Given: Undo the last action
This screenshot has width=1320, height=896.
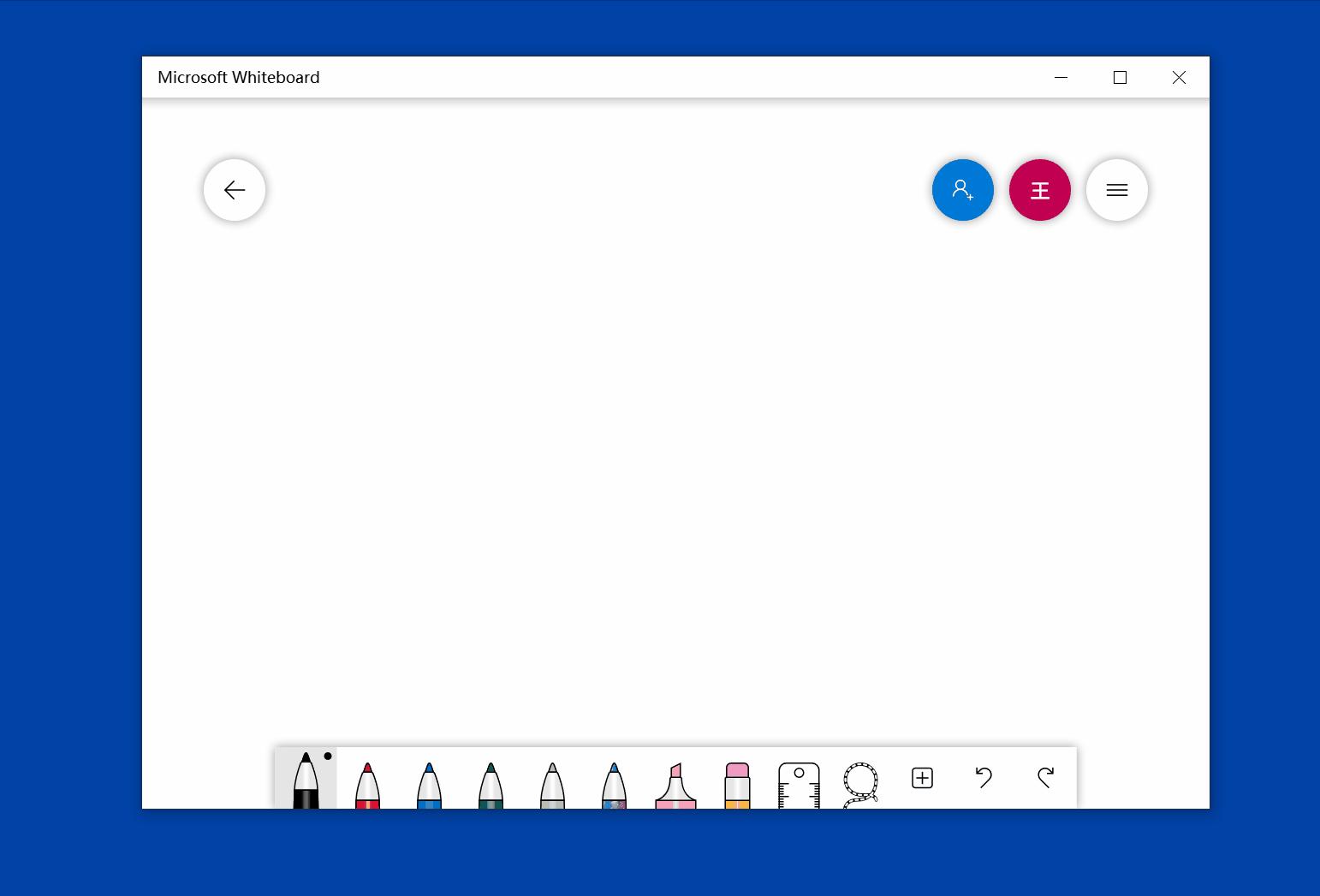Looking at the screenshot, I should (984, 778).
